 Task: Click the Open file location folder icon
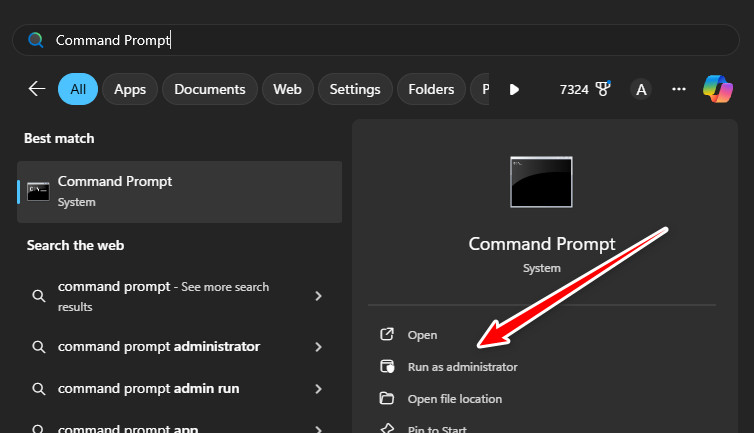387,399
